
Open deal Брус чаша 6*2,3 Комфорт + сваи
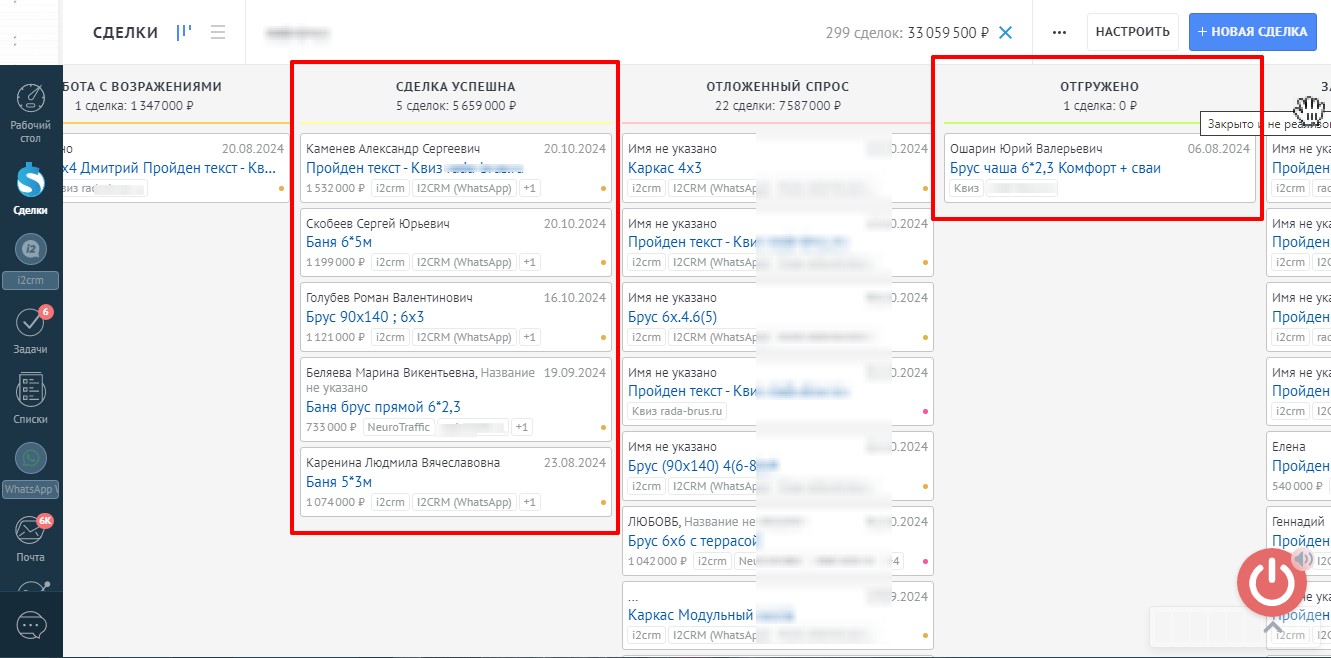pos(1055,168)
